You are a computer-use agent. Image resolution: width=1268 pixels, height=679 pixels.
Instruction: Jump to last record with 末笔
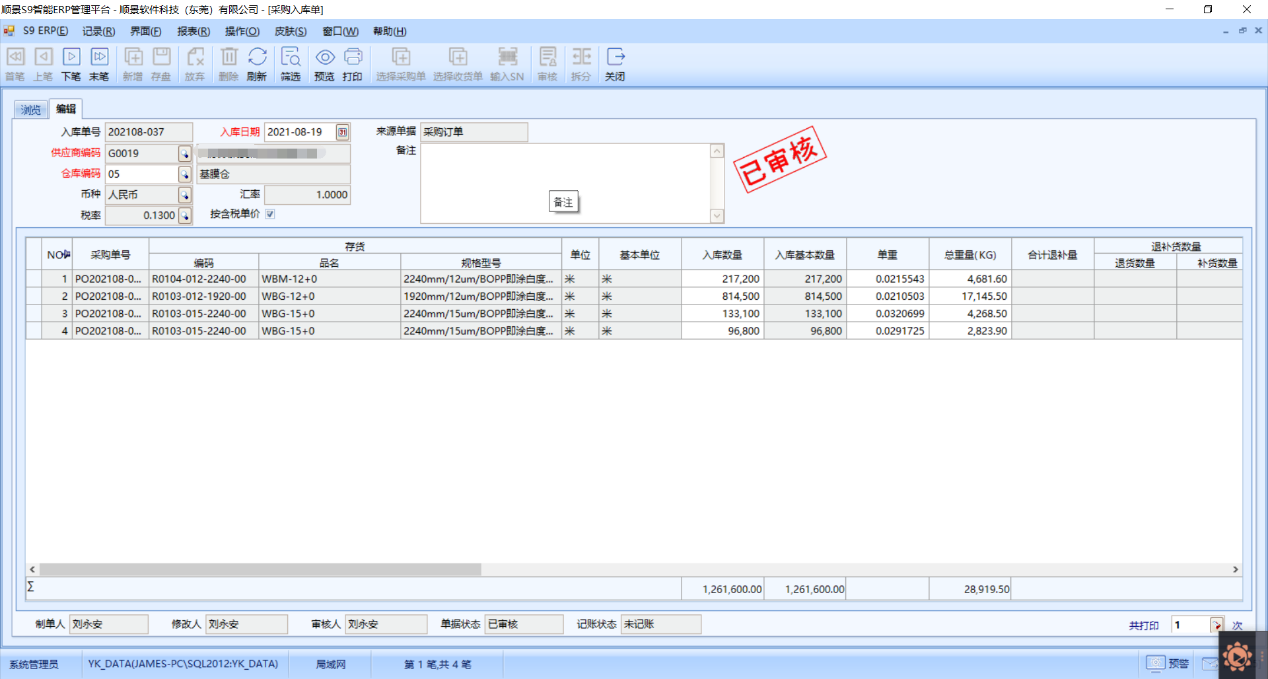pos(99,64)
